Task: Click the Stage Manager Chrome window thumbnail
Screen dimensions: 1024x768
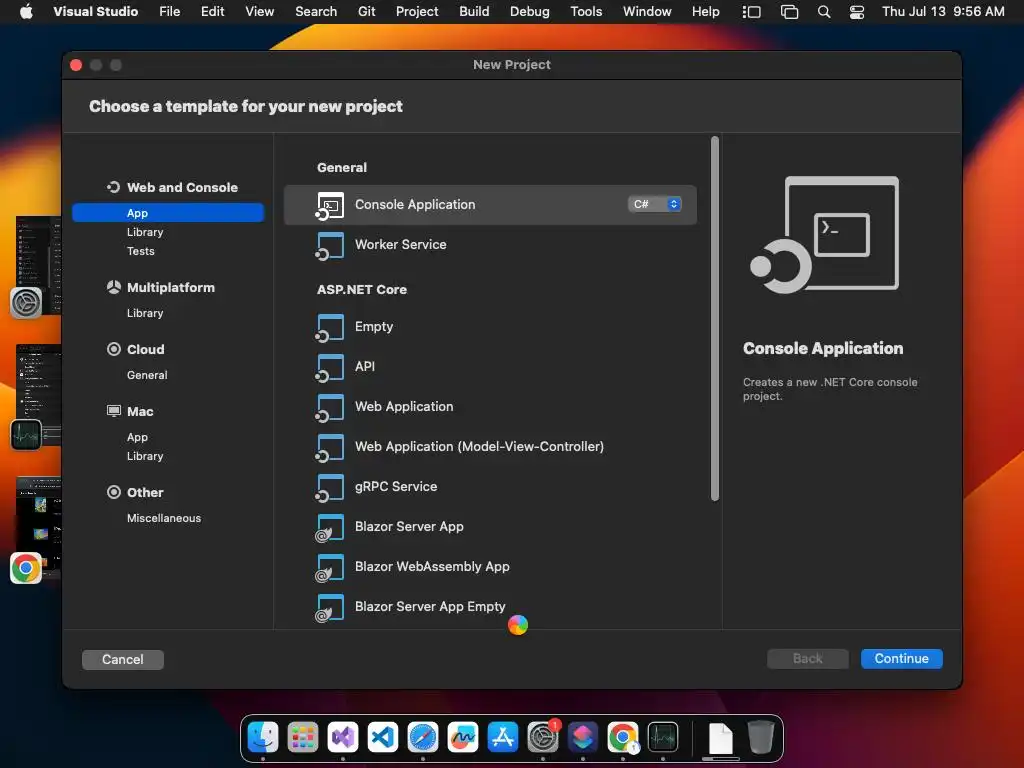Action: click(39, 528)
